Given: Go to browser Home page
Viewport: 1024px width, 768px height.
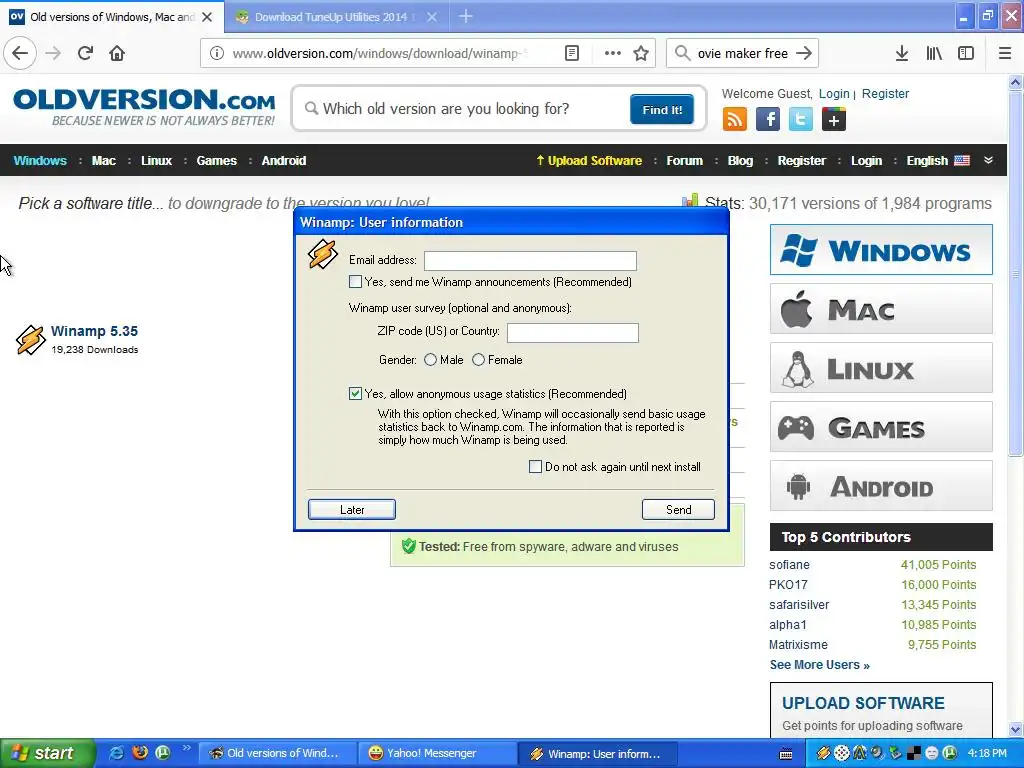Looking at the screenshot, I should click(x=117, y=53).
